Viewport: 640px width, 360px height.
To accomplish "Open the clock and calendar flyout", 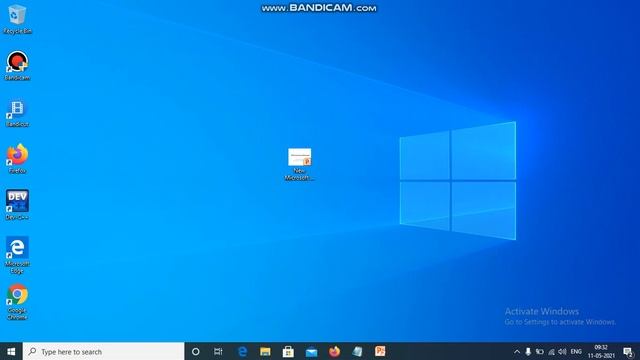I will click(601, 351).
